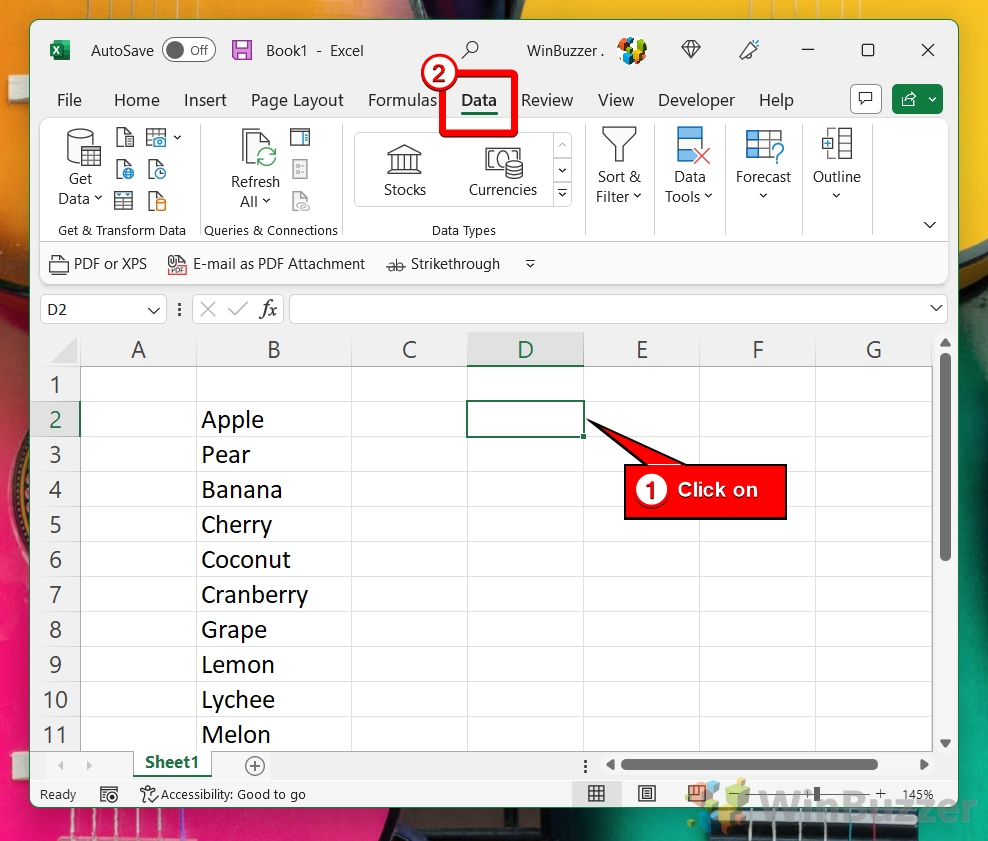The image size is (988, 841).
Task: Click PDF or XPS button
Action: click(x=98, y=264)
